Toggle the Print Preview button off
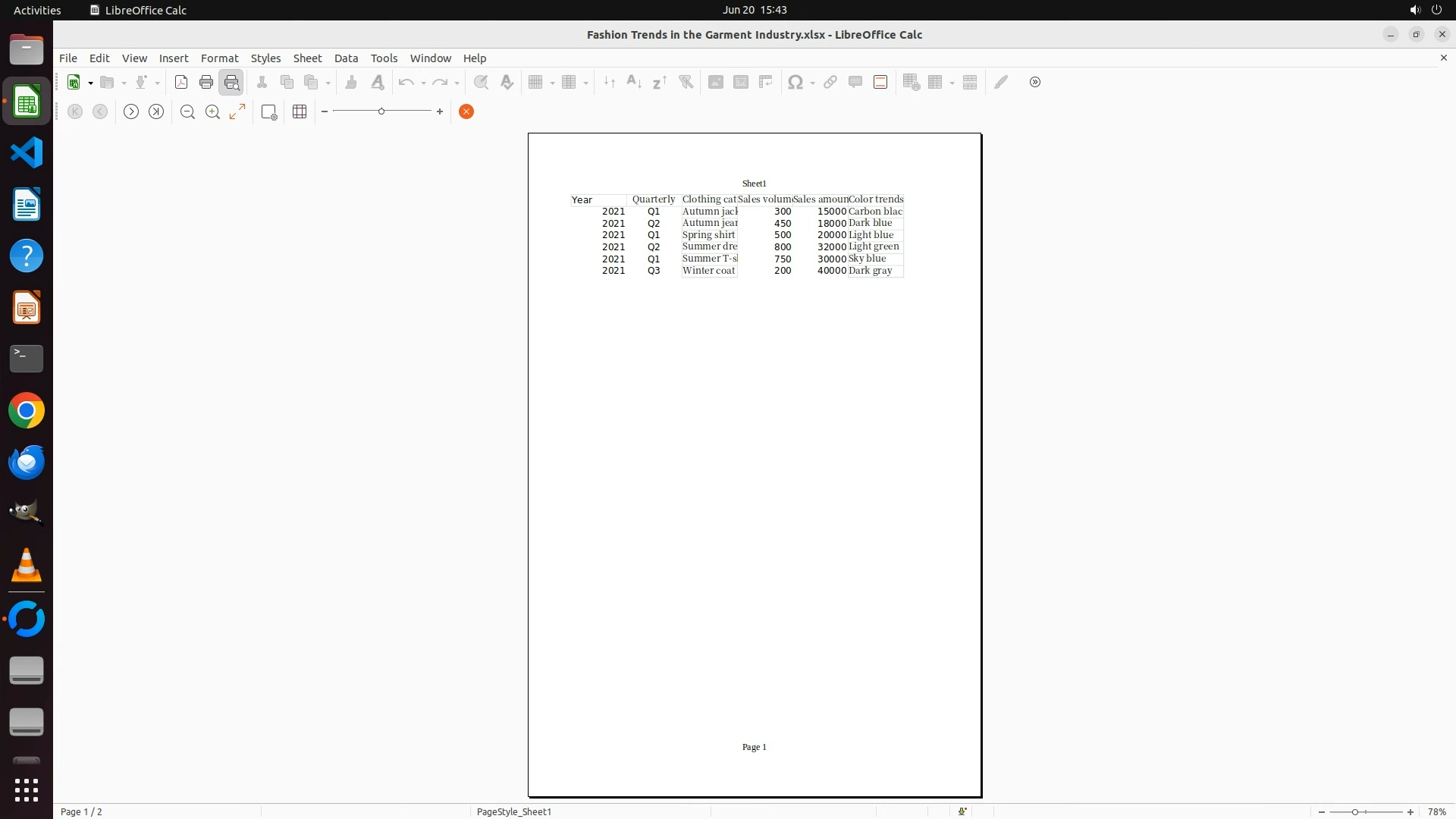 point(231,83)
